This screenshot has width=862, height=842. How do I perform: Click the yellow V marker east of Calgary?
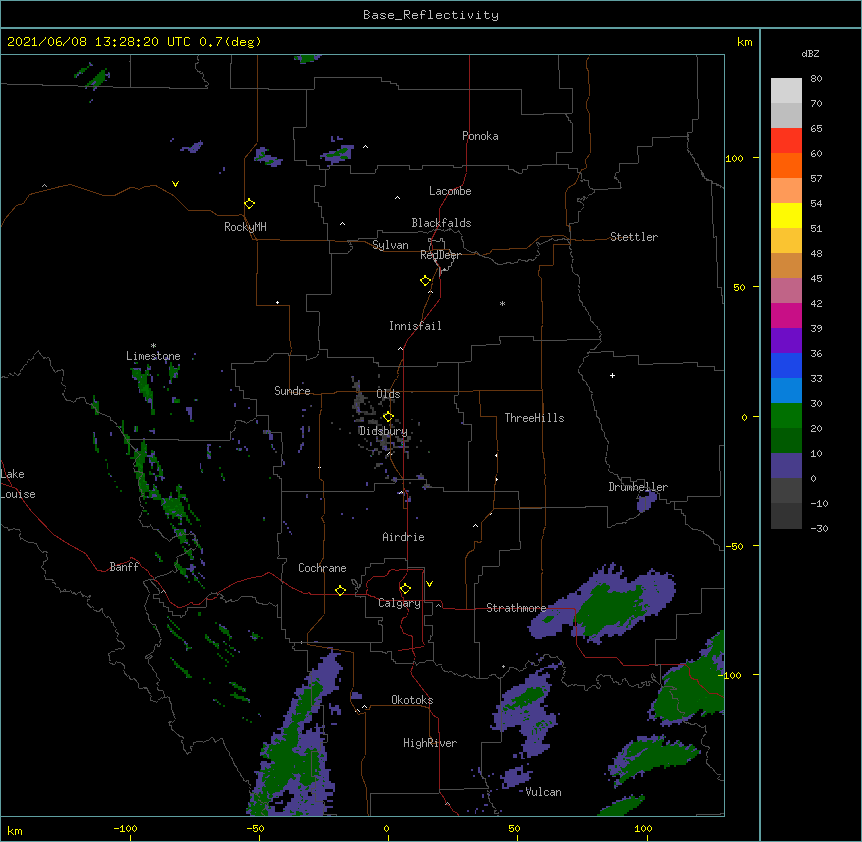pyautogui.click(x=429, y=584)
